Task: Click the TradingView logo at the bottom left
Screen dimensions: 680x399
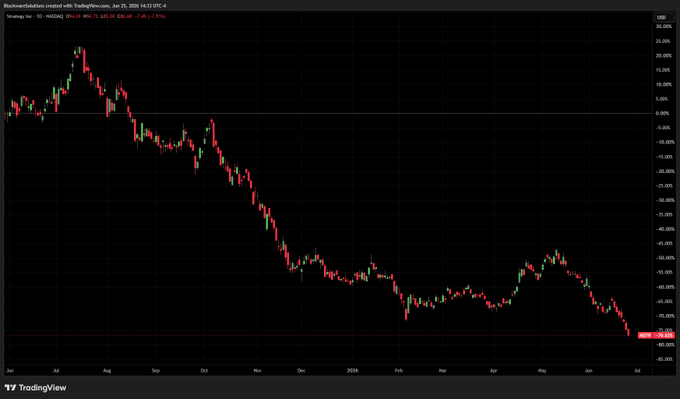Action: point(36,388)
